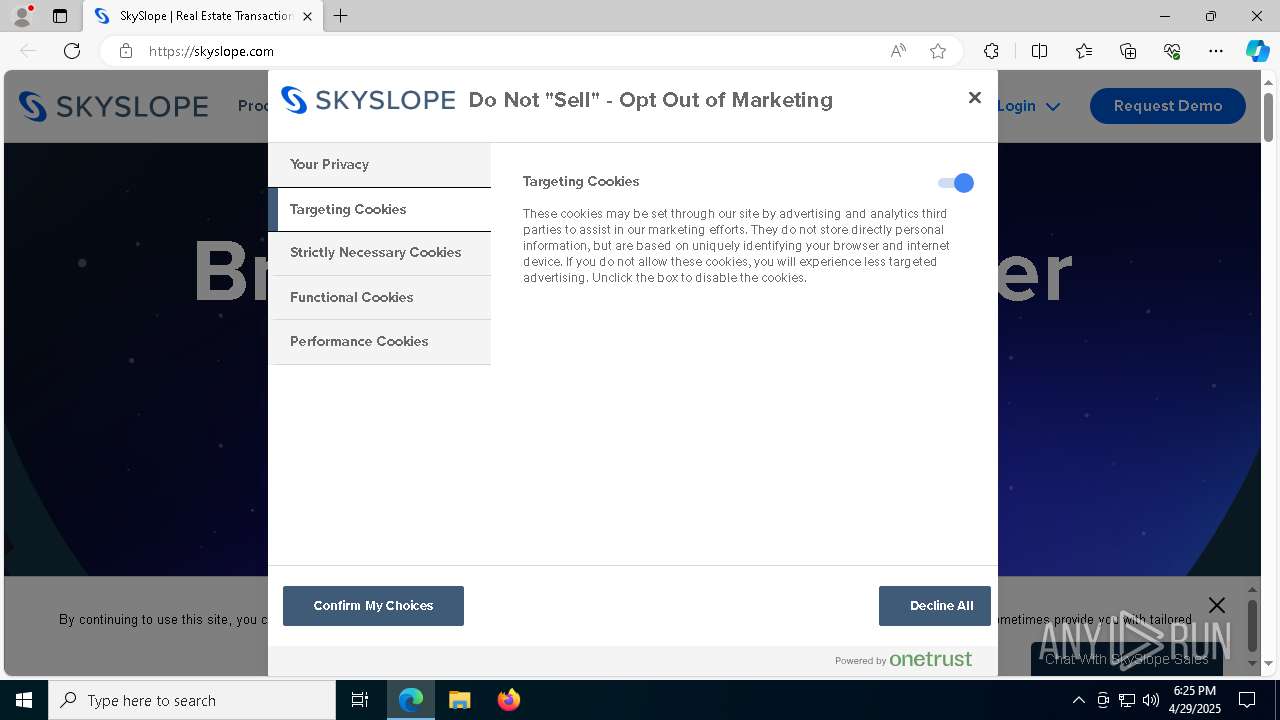Open Copilot sidebar
This screenshot has height=720, width=1280.
(x=1257, y=51)
